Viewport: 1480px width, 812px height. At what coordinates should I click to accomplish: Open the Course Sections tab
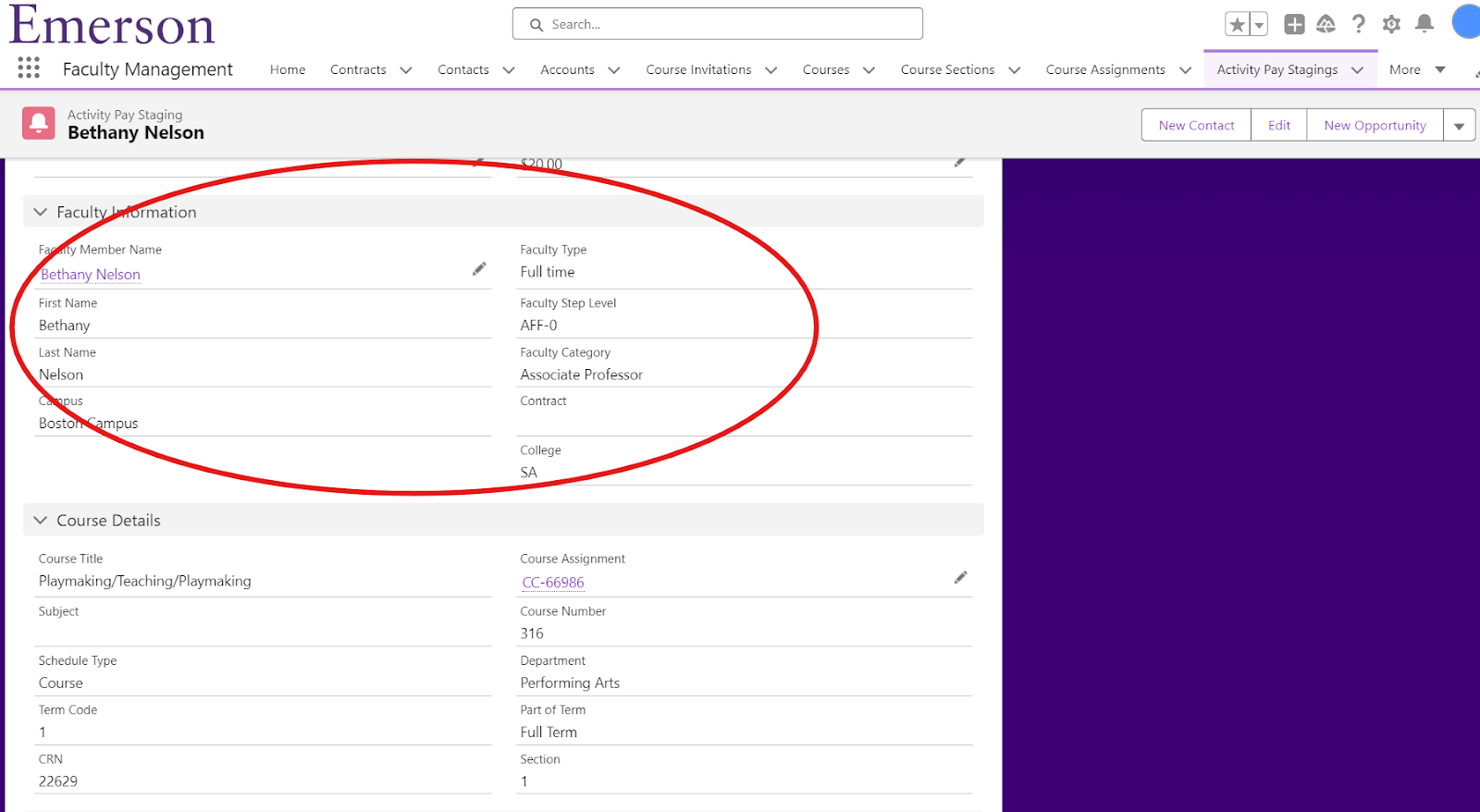pyautogui.click(x=947, y=69)
